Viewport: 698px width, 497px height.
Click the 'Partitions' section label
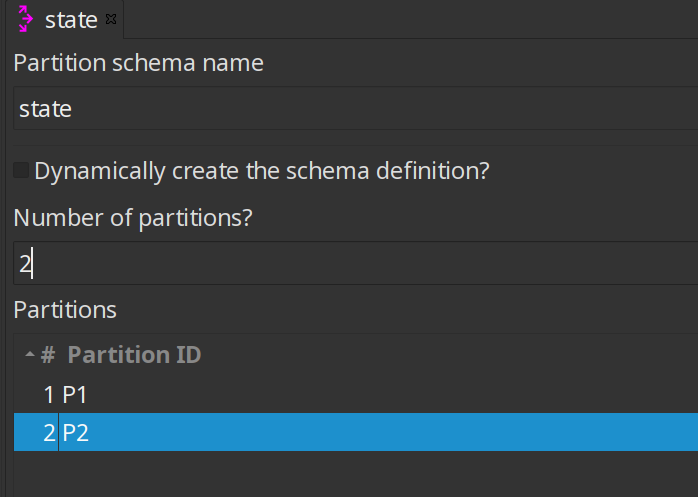coord(65,310)
